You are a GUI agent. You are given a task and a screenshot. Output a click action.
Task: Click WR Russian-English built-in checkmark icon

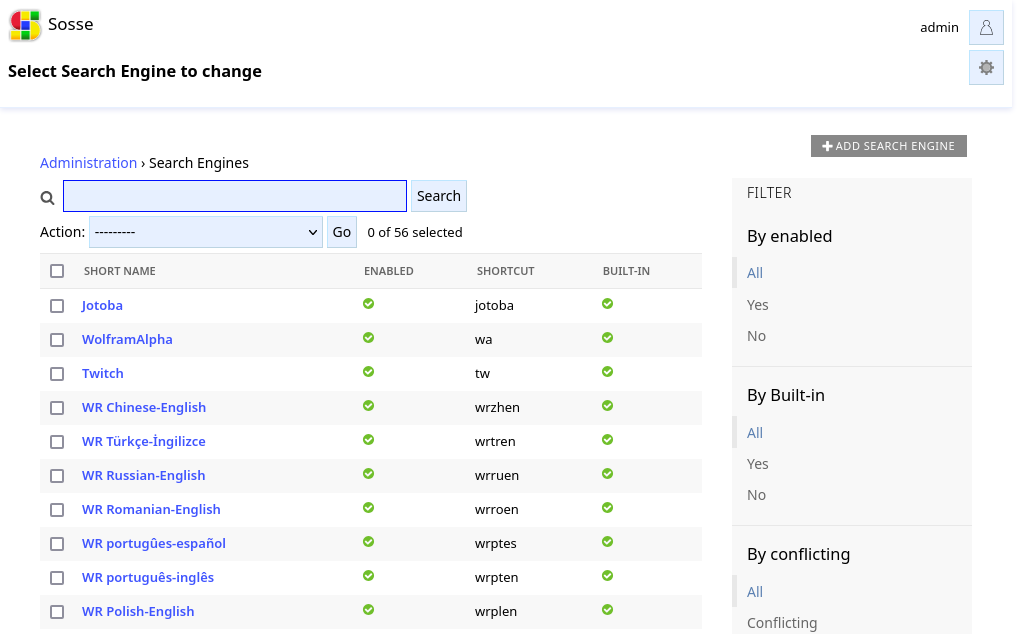pos(607,473)
